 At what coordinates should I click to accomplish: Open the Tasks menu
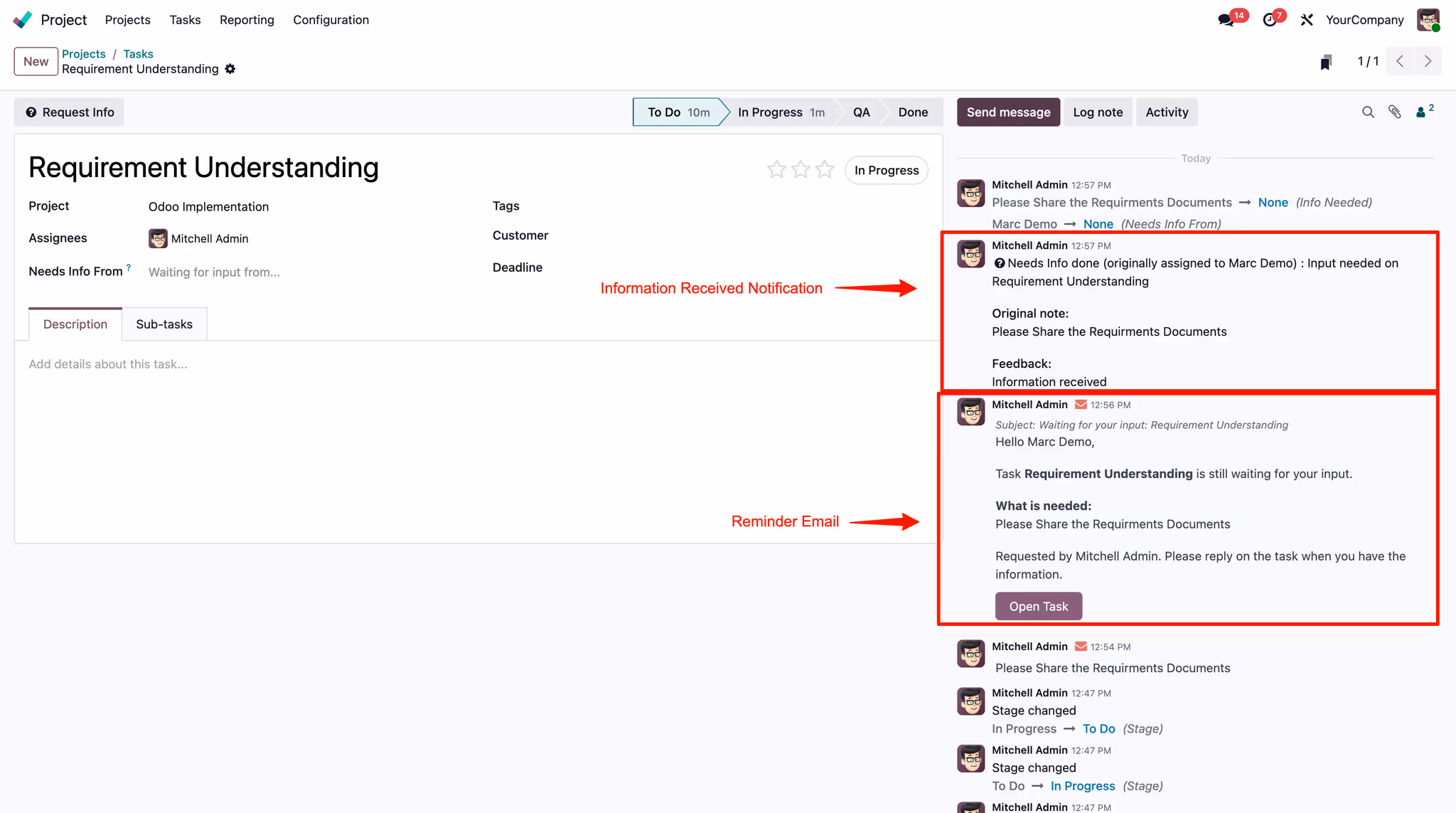click(x=185, y=20)
